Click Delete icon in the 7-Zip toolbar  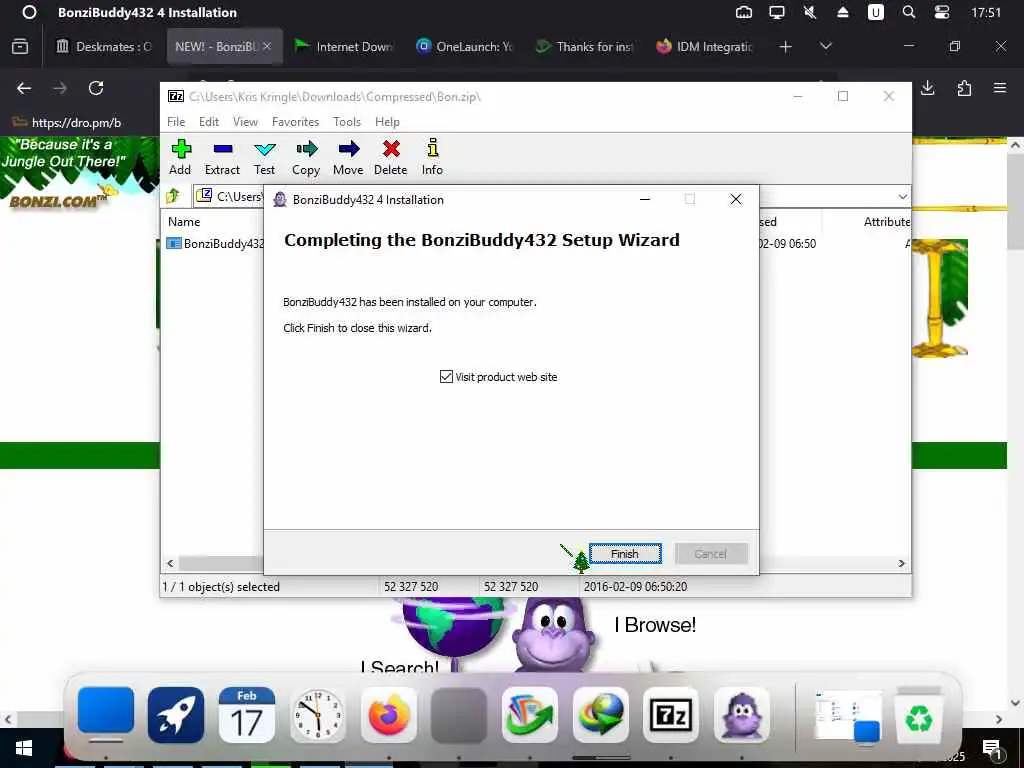391,157
